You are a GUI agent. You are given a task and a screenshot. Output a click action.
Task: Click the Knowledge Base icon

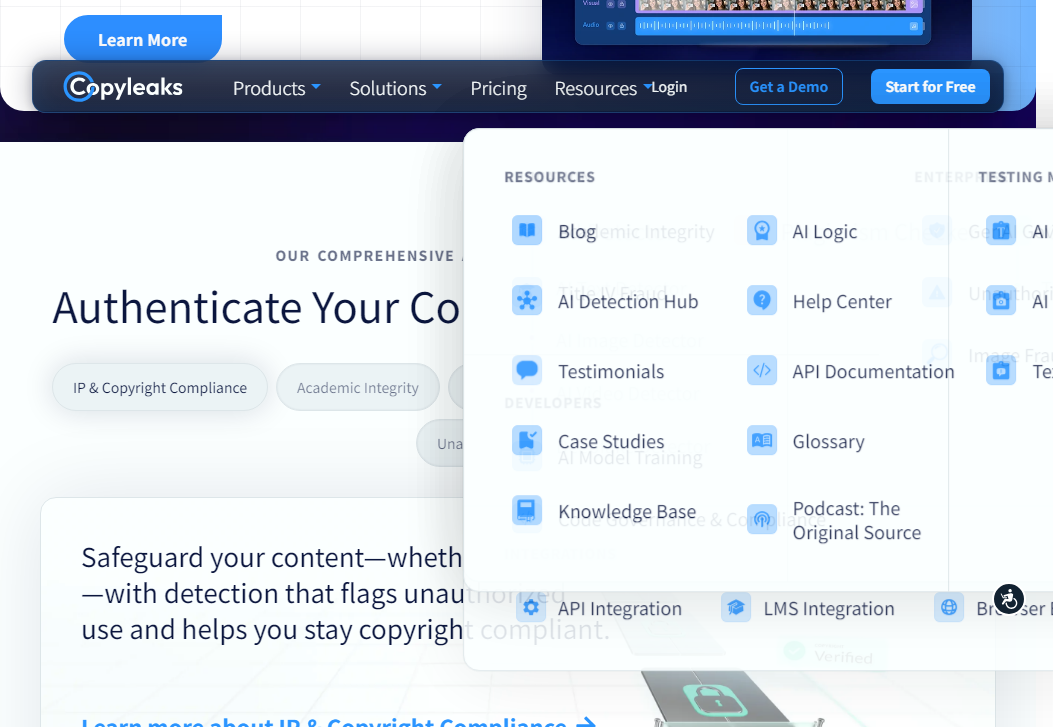coord(527,510)
